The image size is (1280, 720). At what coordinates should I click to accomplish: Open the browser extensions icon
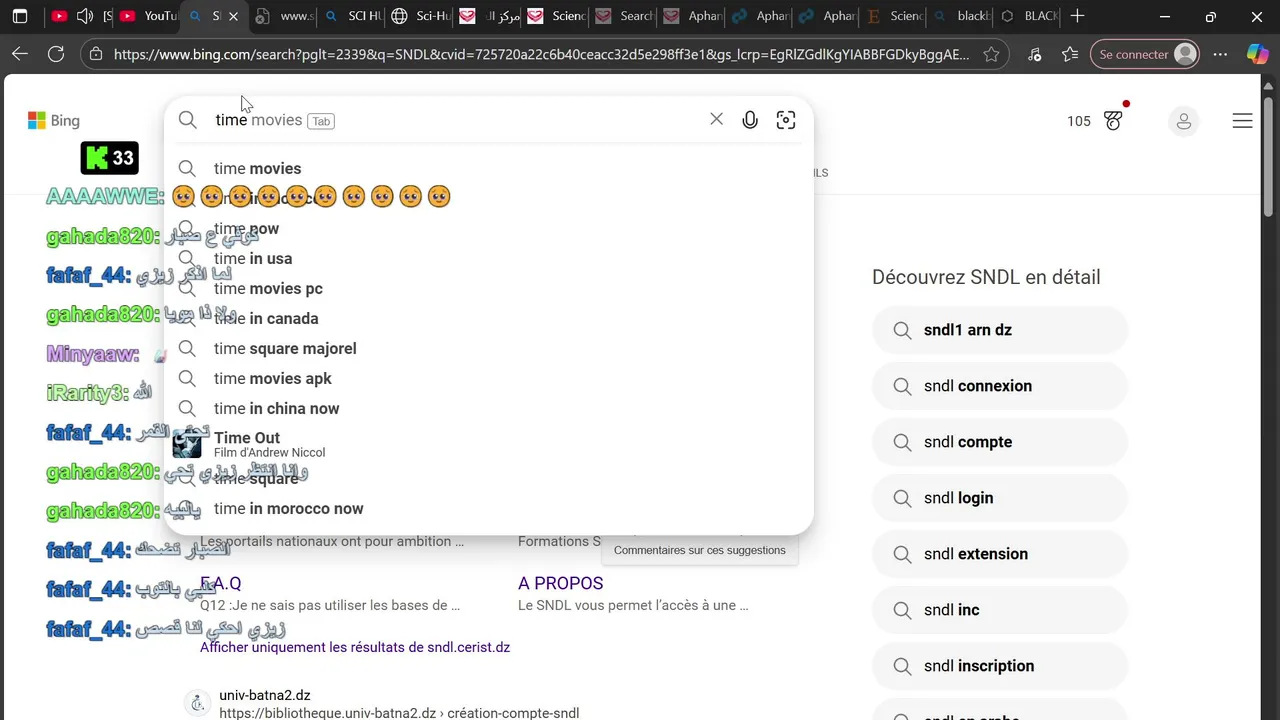click(1034, 54)
